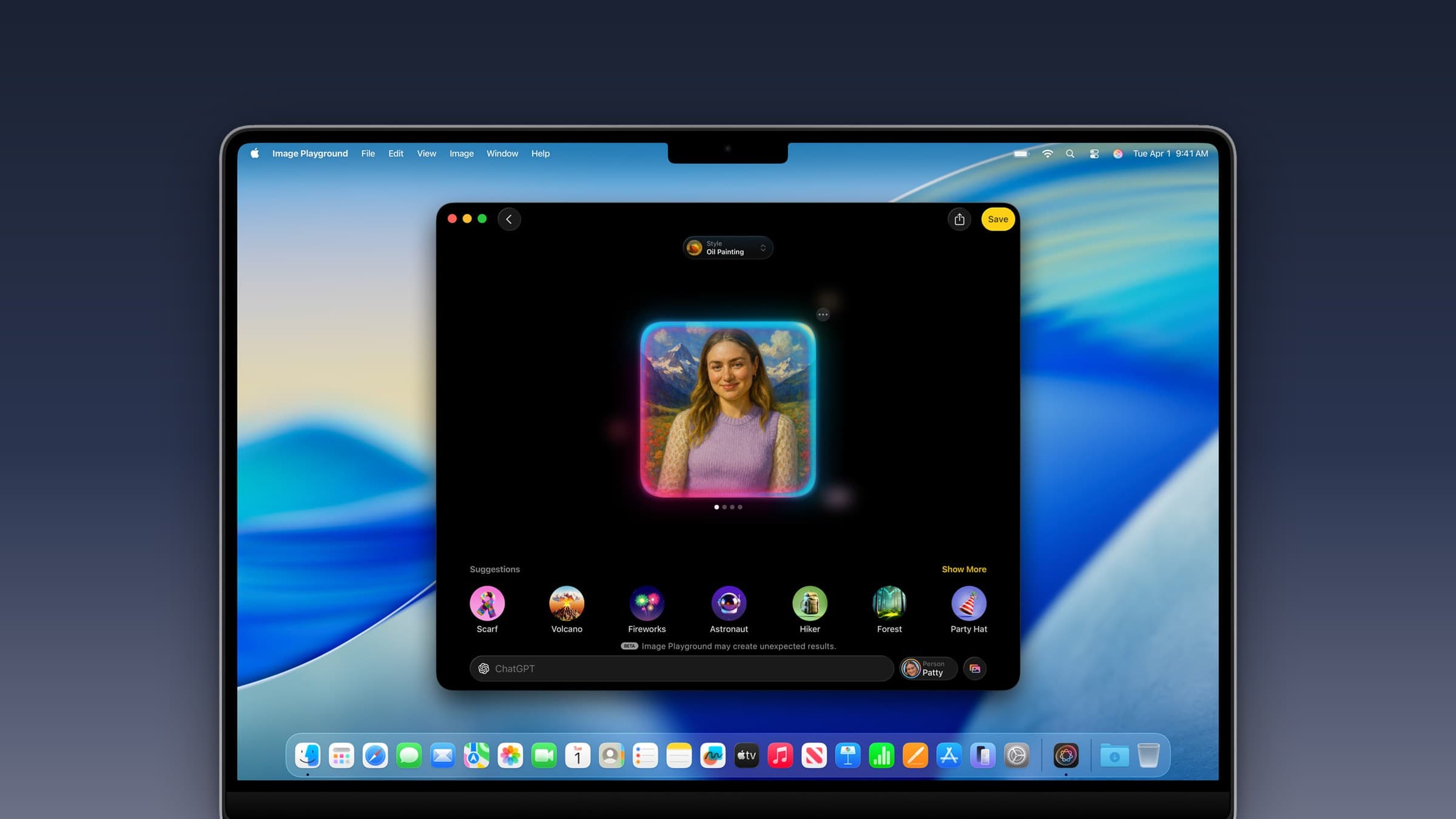The height and width of the screenshot is (819, 1456).
Task: Open Wi-Fi status in menu bar
Action: pyautogui.click(x=1047, y=153)
